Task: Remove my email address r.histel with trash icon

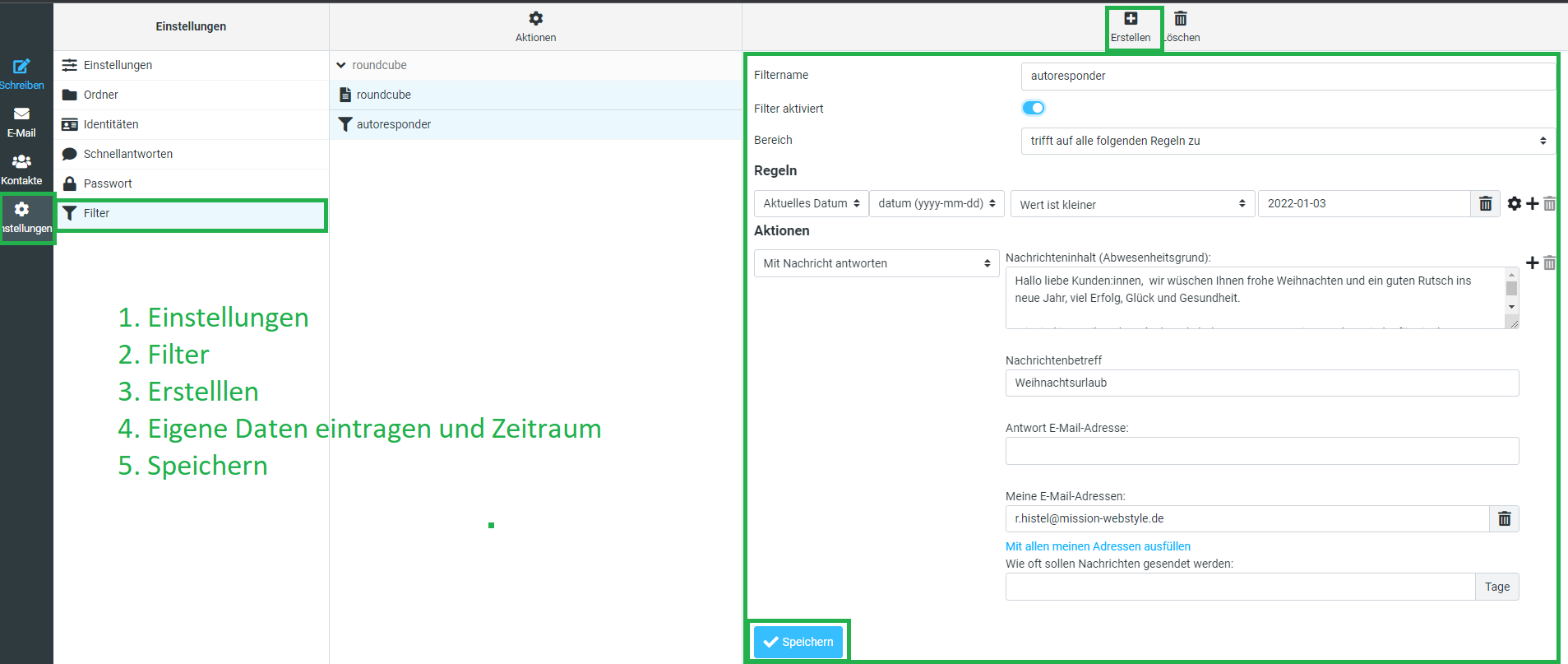Action: [x=1504, y=519]
